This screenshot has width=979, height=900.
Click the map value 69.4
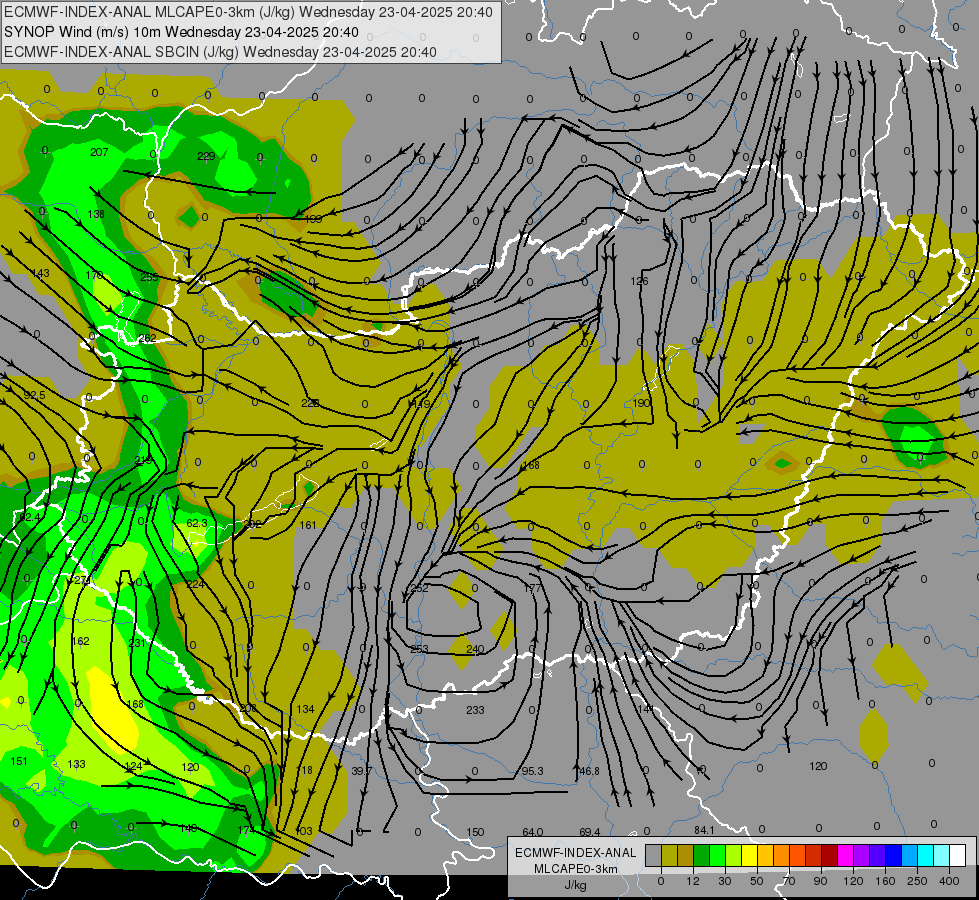pos(589,832)
